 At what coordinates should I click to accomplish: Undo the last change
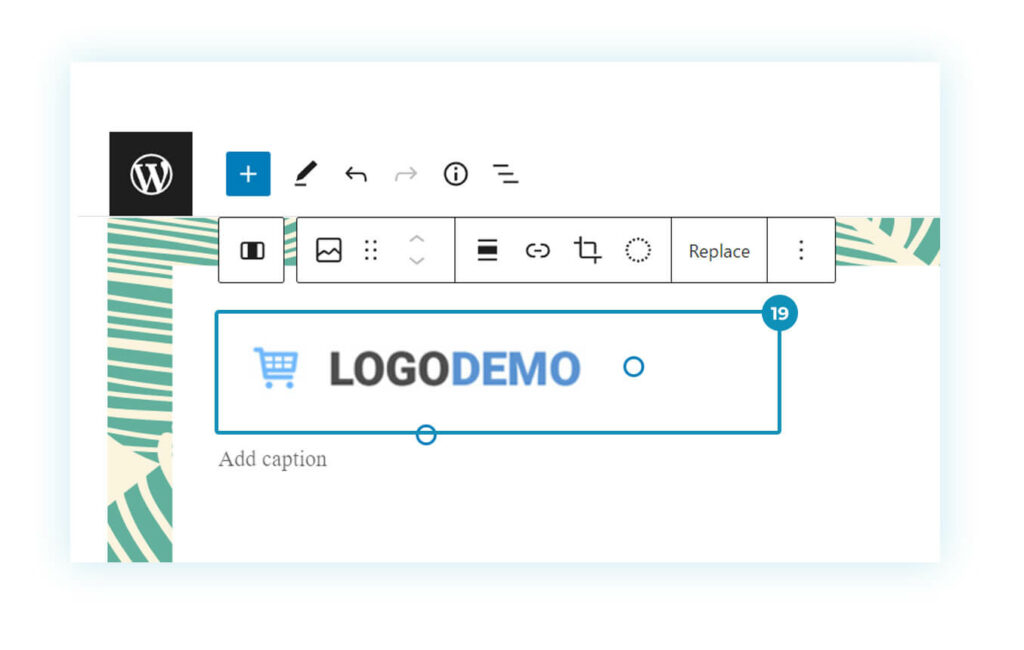pos(356,174)
